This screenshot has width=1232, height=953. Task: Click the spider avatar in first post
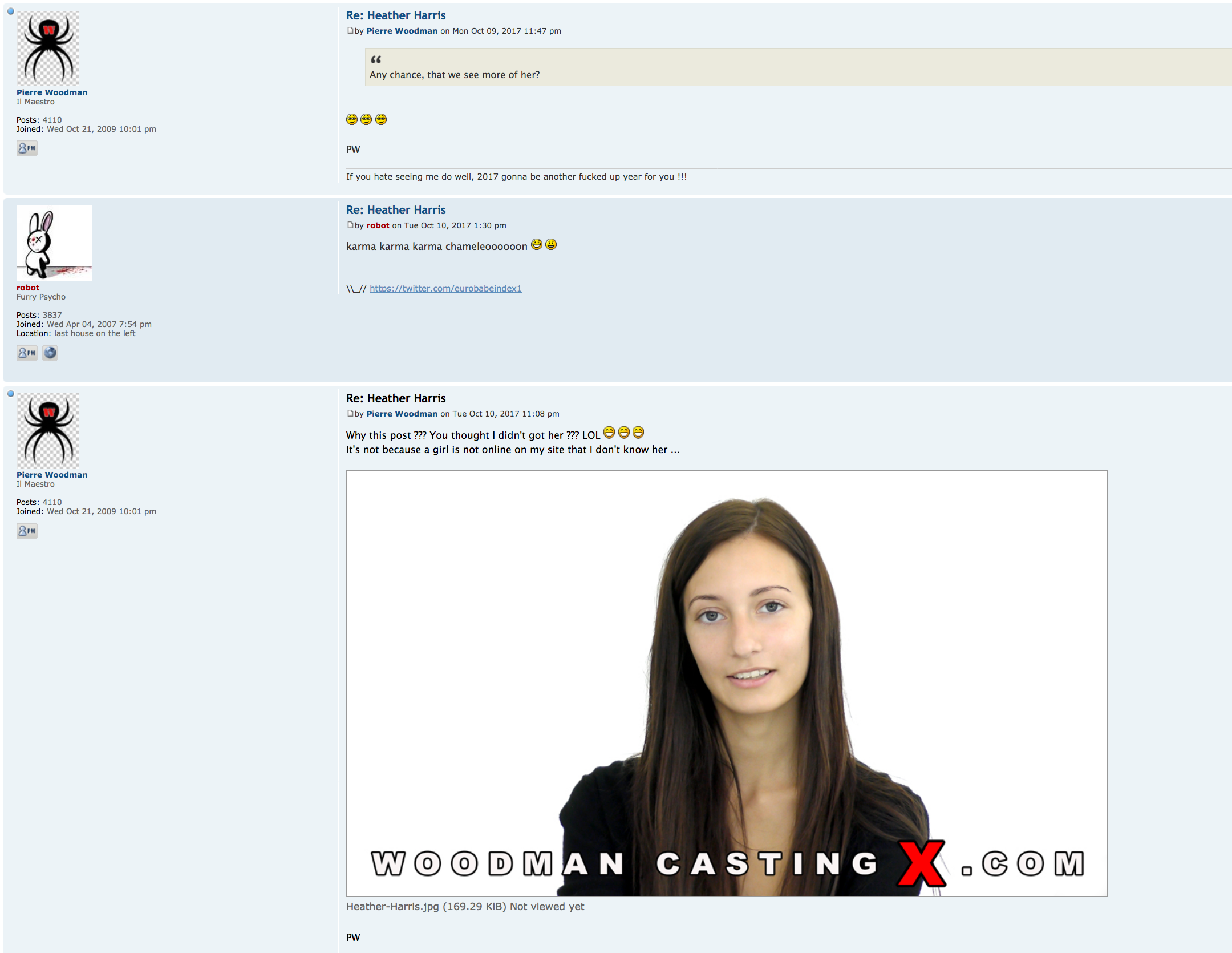(48, 49)
